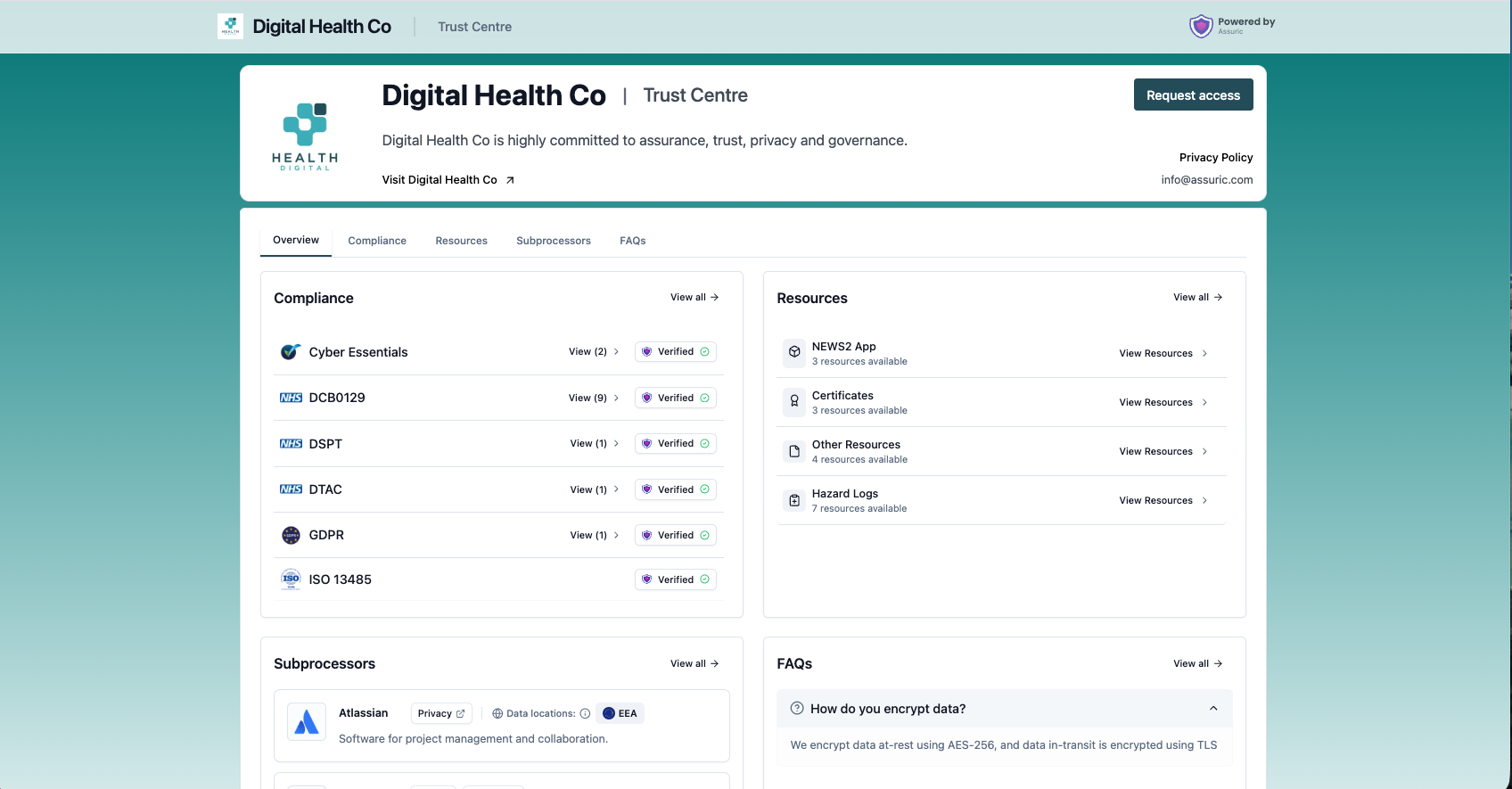This screenshot has width=1512, height=789.
Task: Click the Atlassian logo icon
Action: [307, 721]
